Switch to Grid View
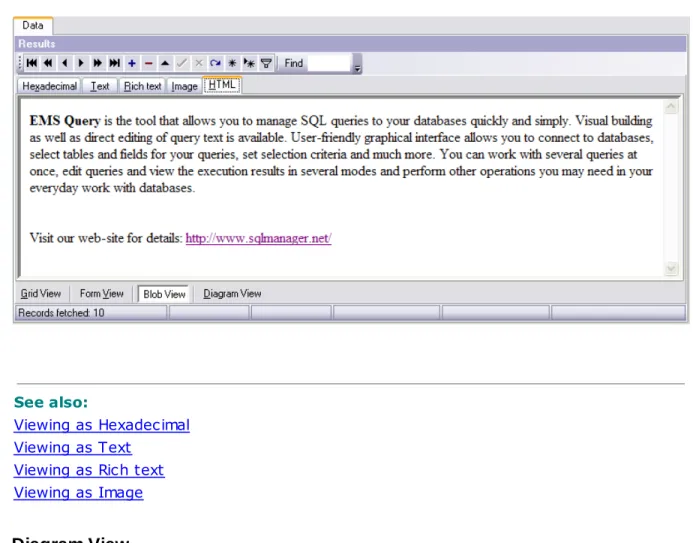 (x=41, y=294)
